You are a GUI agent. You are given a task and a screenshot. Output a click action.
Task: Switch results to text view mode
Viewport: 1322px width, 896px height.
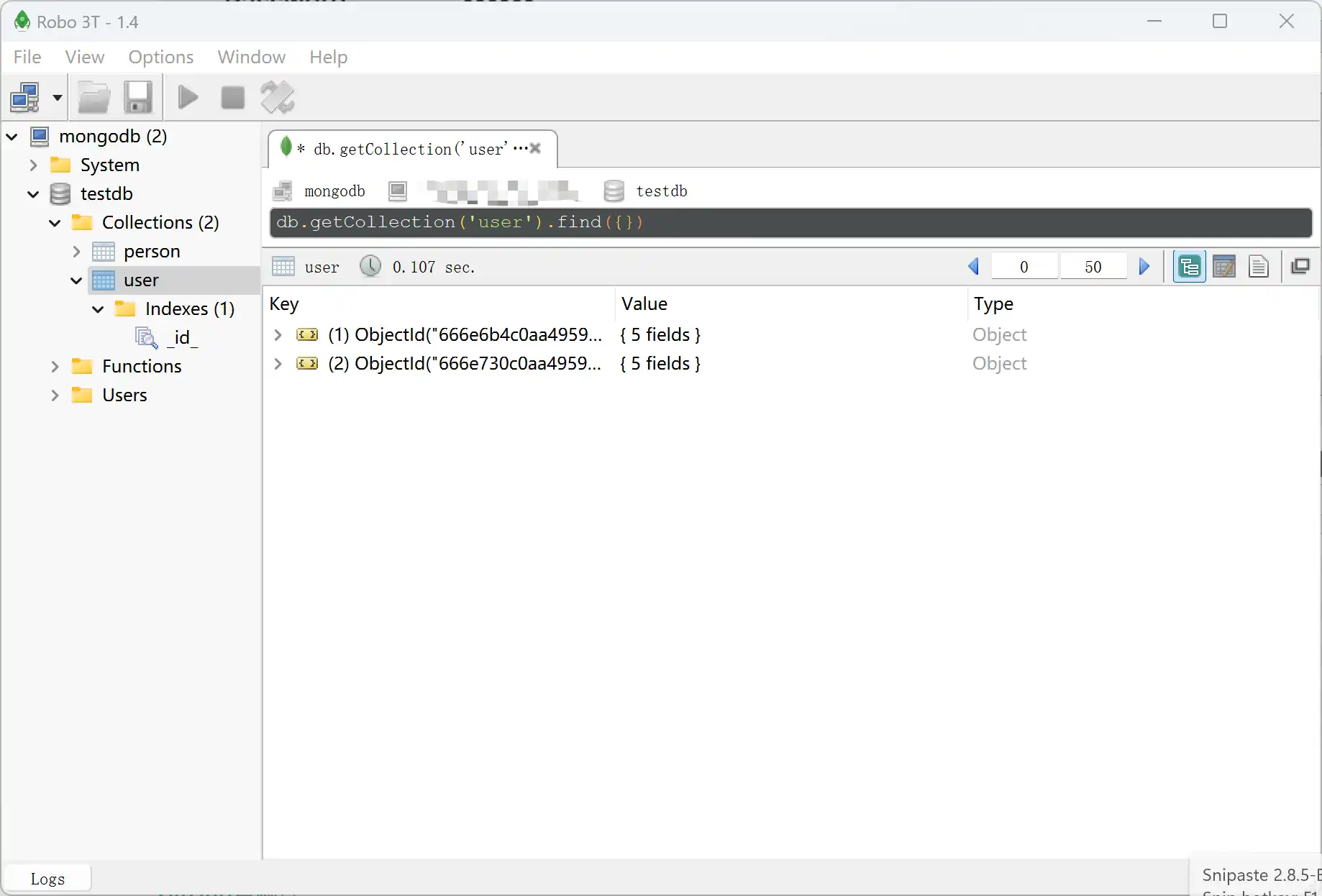(1259, 267)
